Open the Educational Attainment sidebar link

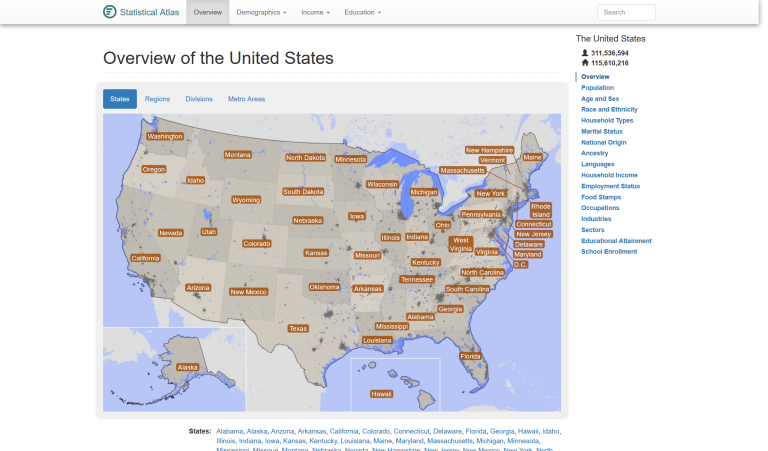click(x=616, y=240)
